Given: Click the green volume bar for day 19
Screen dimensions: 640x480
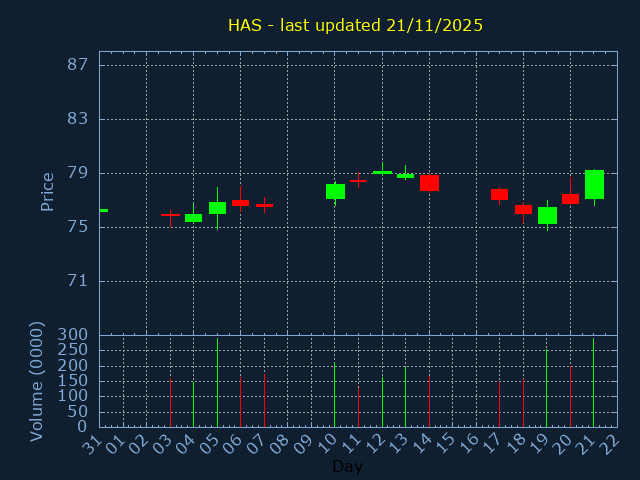Looking at the screenshot, I should tap(547, 388).
